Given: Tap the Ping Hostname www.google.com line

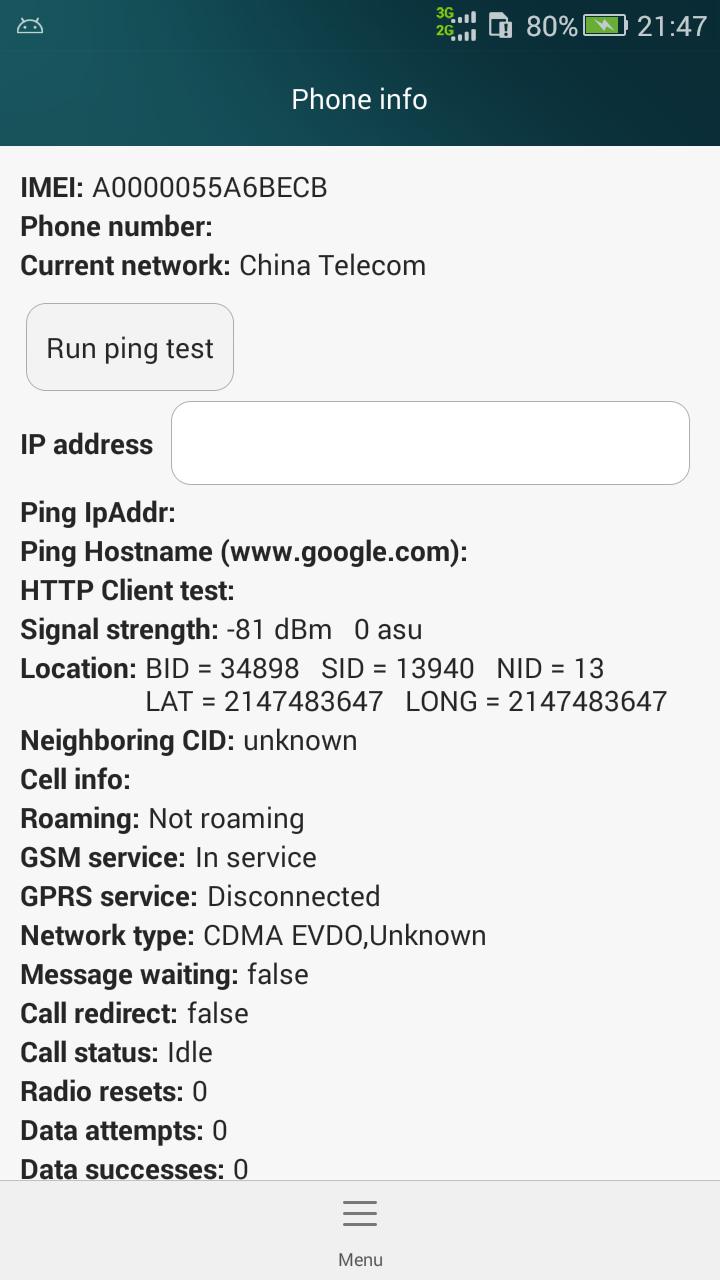Looking at the screenshot, I should point(244,551).
